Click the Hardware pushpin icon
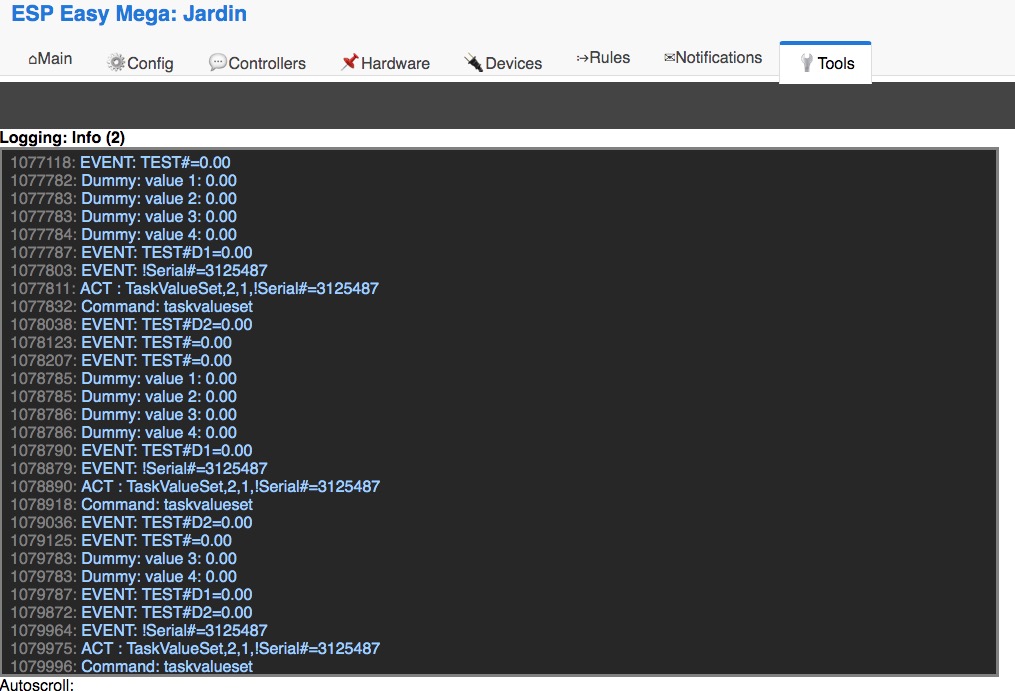Image resolution: width=1015 pixels, height=691 pixels. pos(350,62)
